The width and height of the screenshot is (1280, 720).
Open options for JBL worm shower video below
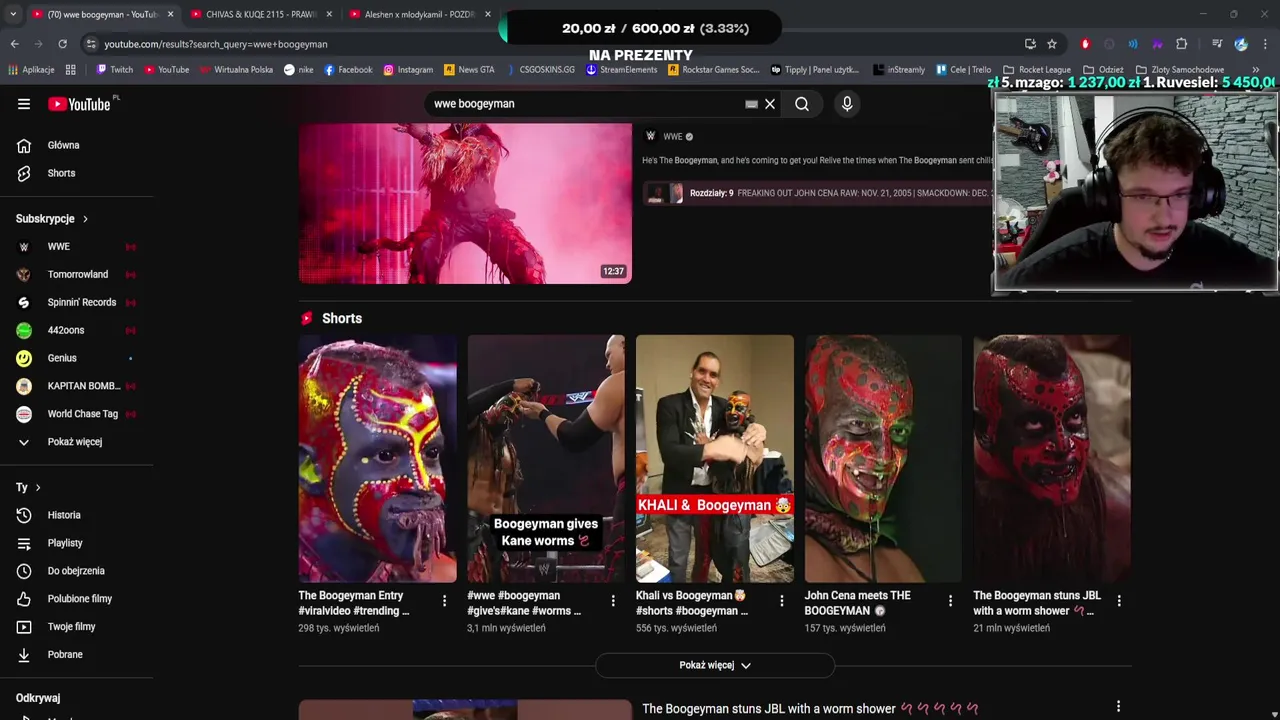(x=1118, y=707)
